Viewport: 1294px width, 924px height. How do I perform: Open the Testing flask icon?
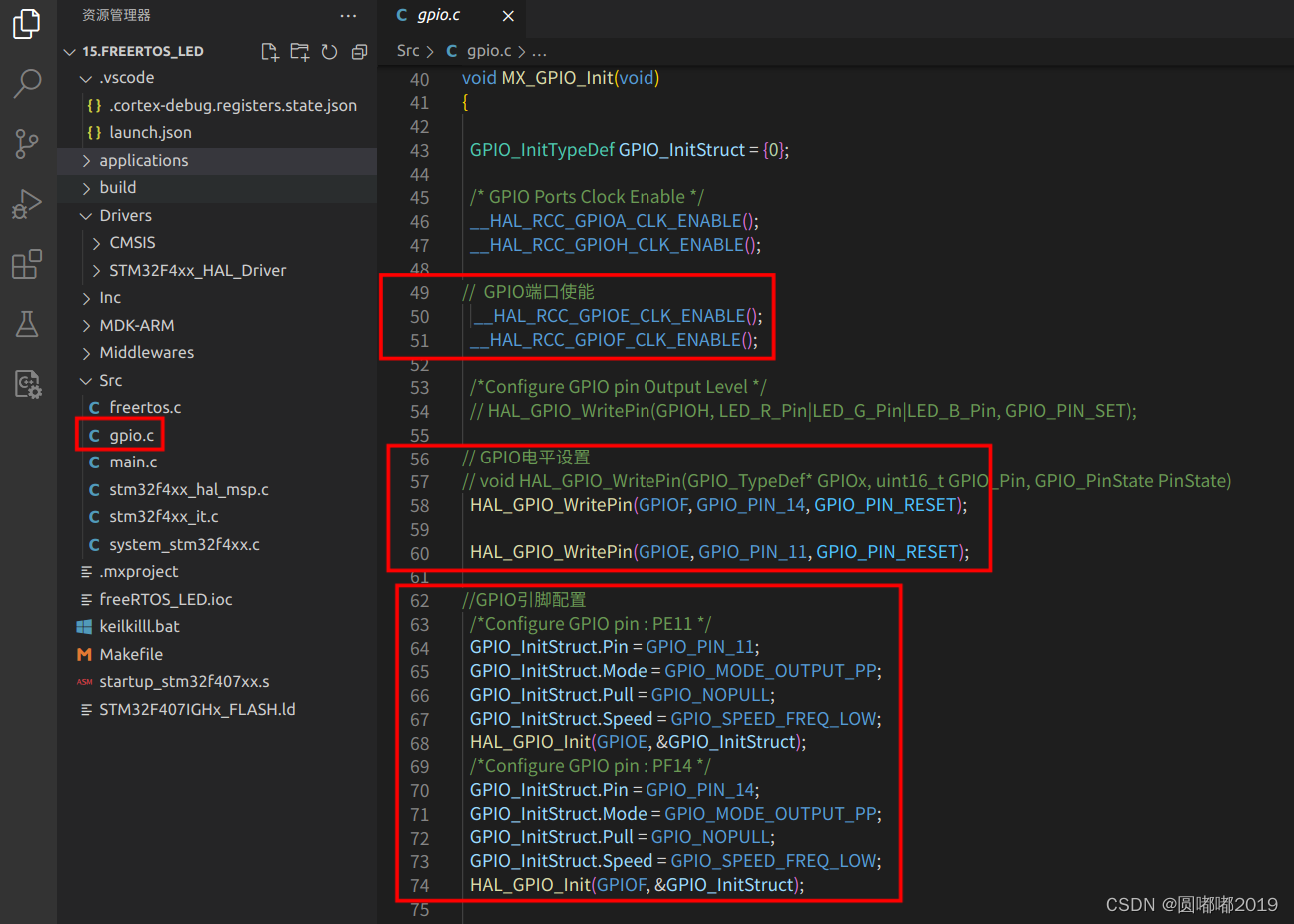pyautogui.click(x=26, y=324)
